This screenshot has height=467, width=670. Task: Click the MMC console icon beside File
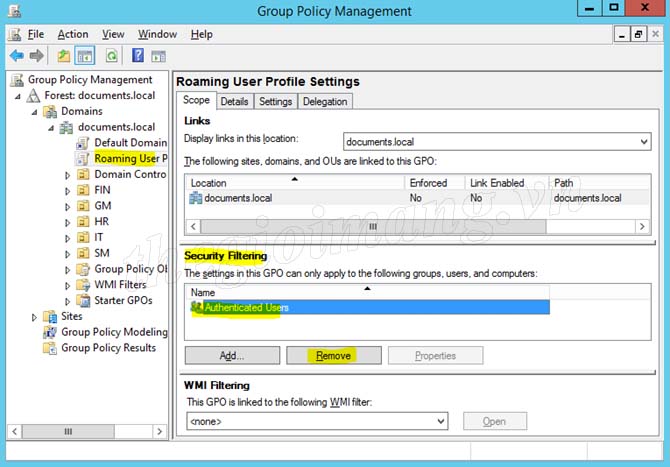coord(15,34)
